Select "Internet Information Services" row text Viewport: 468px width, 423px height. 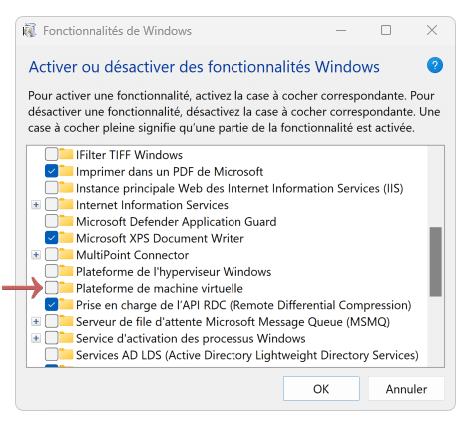tap(152, 205)
